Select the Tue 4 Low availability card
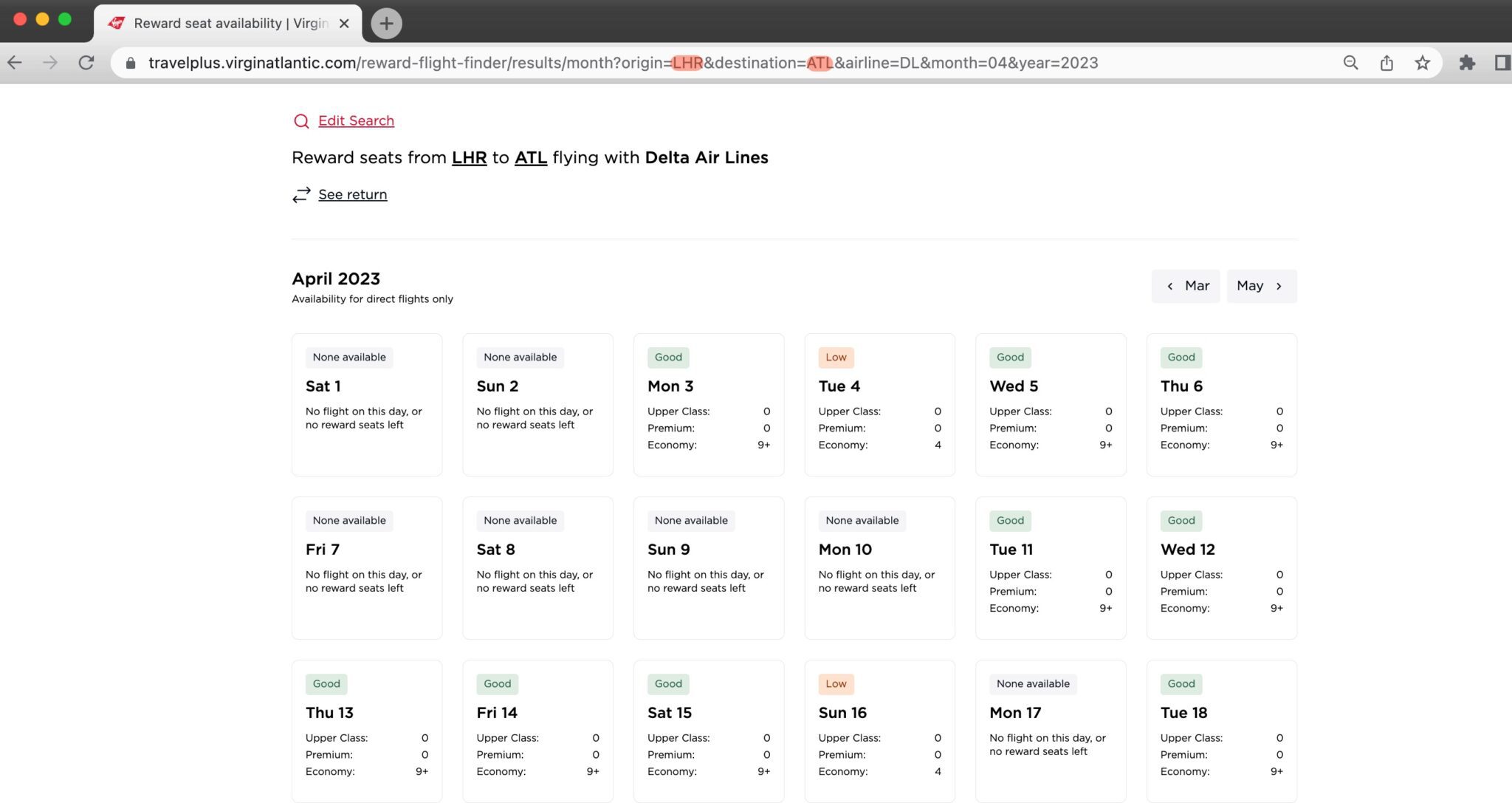Image resolution: width=1512 pixels, height=803 pixels. click(879, 404)
